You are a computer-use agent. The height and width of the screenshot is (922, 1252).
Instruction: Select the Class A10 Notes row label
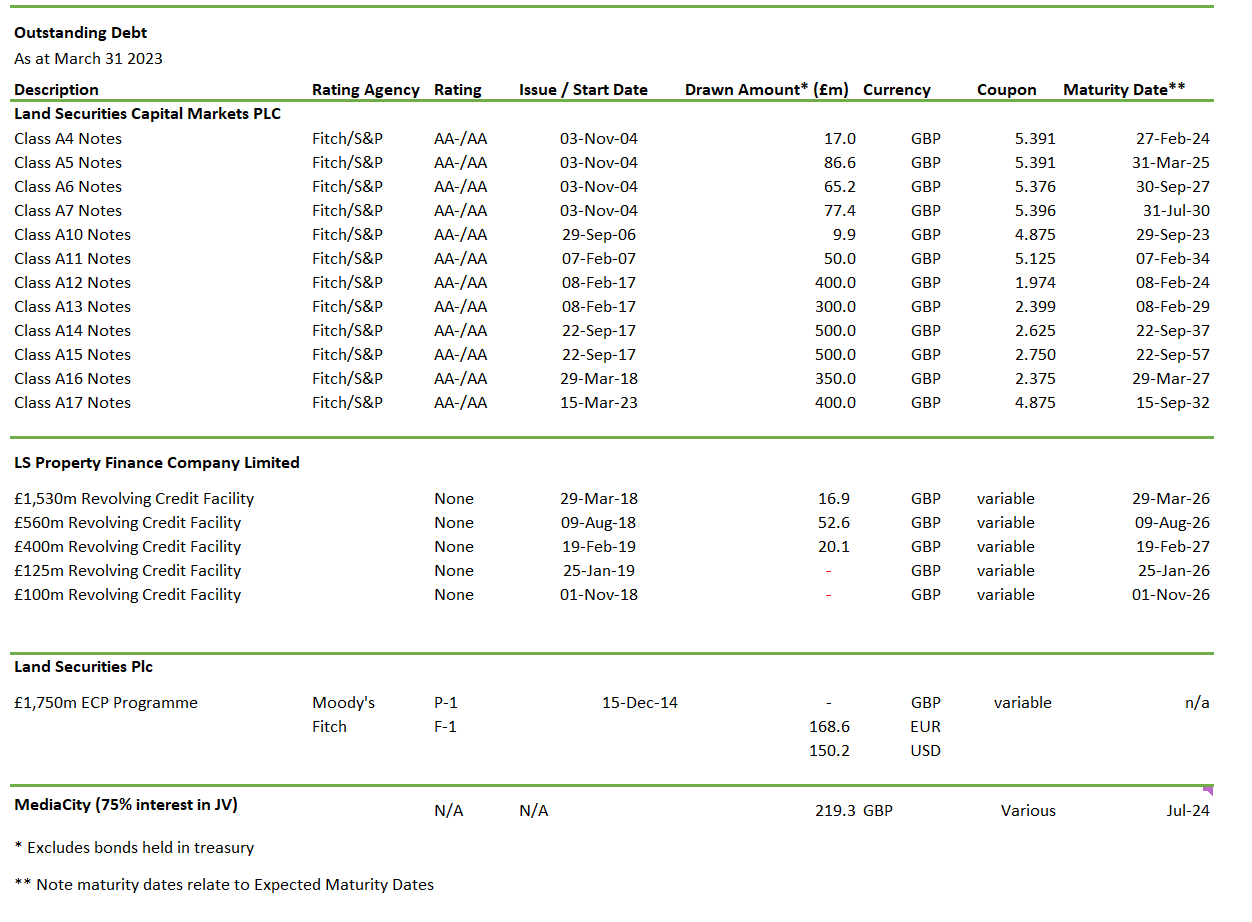(72, 234)
